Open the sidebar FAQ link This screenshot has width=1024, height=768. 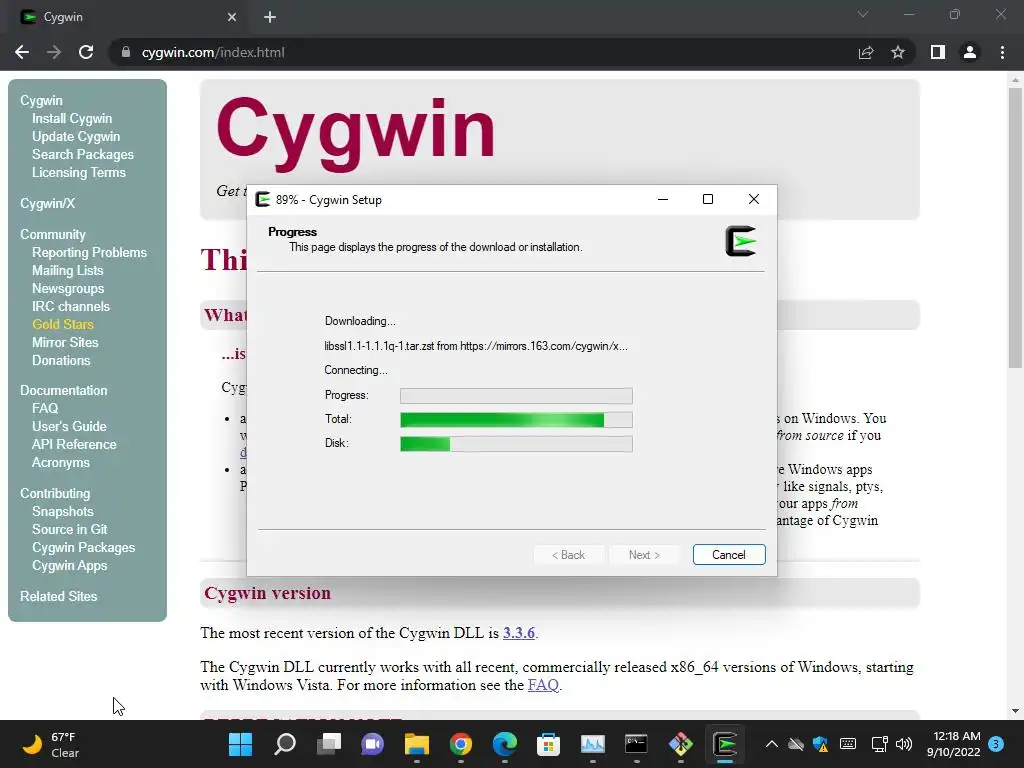click(45, 408)
